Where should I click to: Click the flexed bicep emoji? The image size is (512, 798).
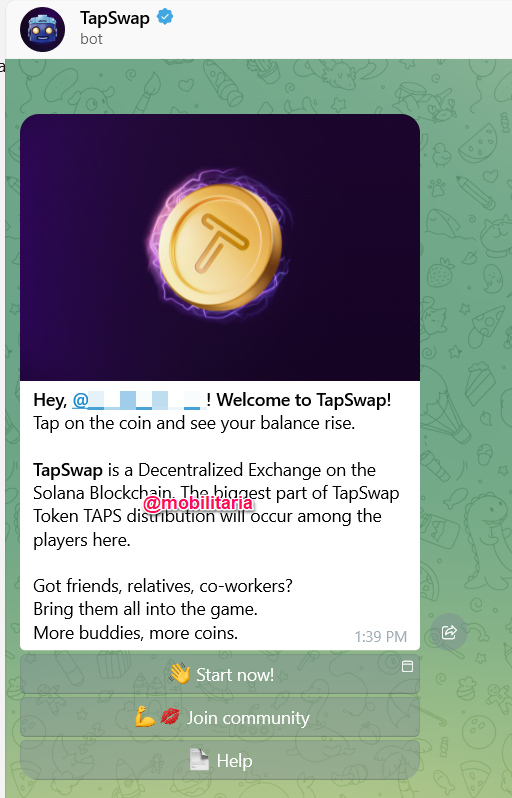[x=145, y=718]
